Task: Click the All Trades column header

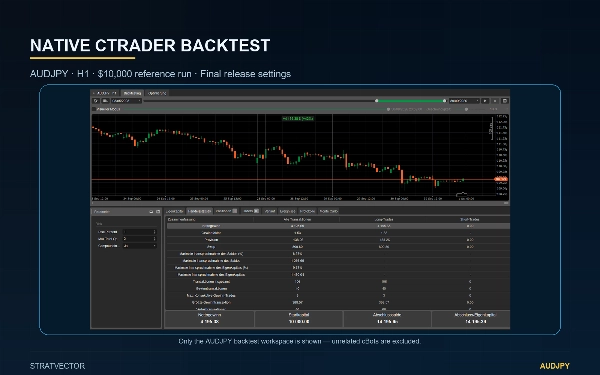Action: 297,220
